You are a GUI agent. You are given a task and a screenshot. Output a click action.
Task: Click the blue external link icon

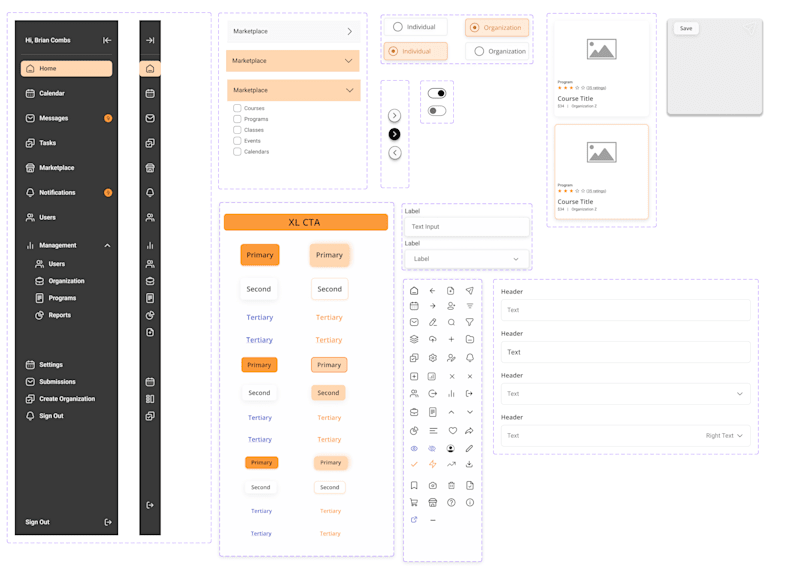414,520
